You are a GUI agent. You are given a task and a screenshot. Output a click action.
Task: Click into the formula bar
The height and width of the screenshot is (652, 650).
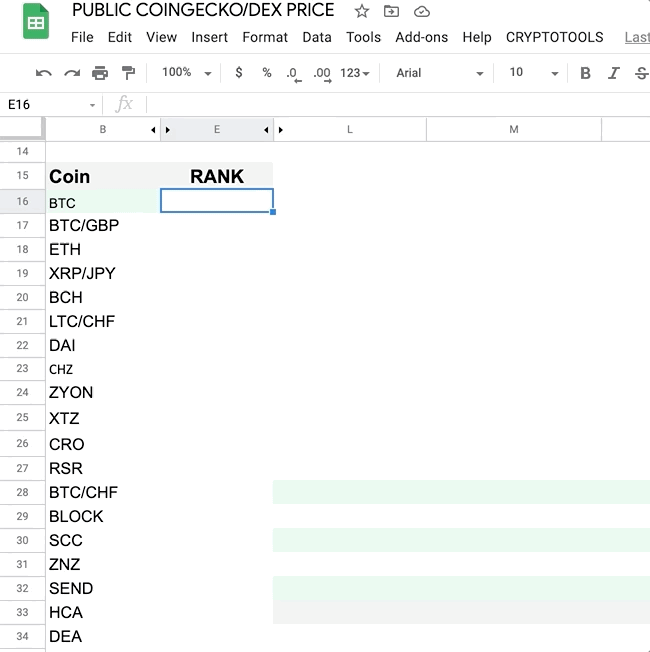click(x=397, y=105)
